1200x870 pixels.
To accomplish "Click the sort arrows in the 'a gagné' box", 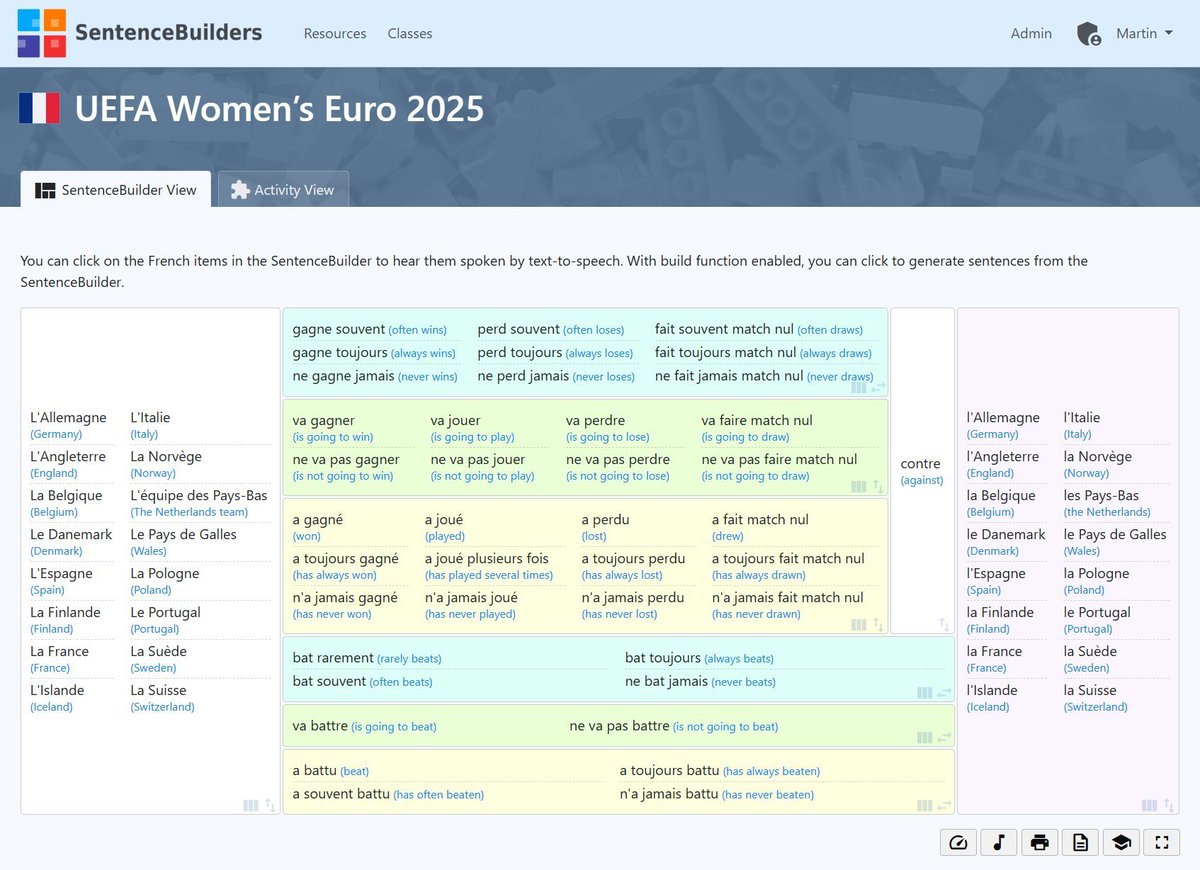I will [x=878, y=625].
